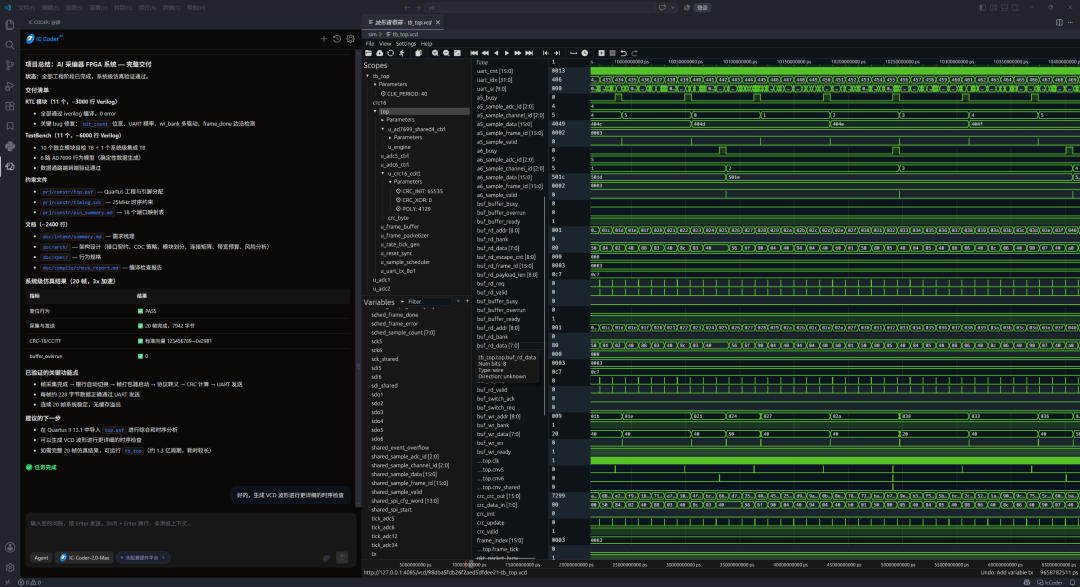The image size is (1080, 587).
Task: Open the Settings menu in waveform viewer
Action: click(405, 43)
